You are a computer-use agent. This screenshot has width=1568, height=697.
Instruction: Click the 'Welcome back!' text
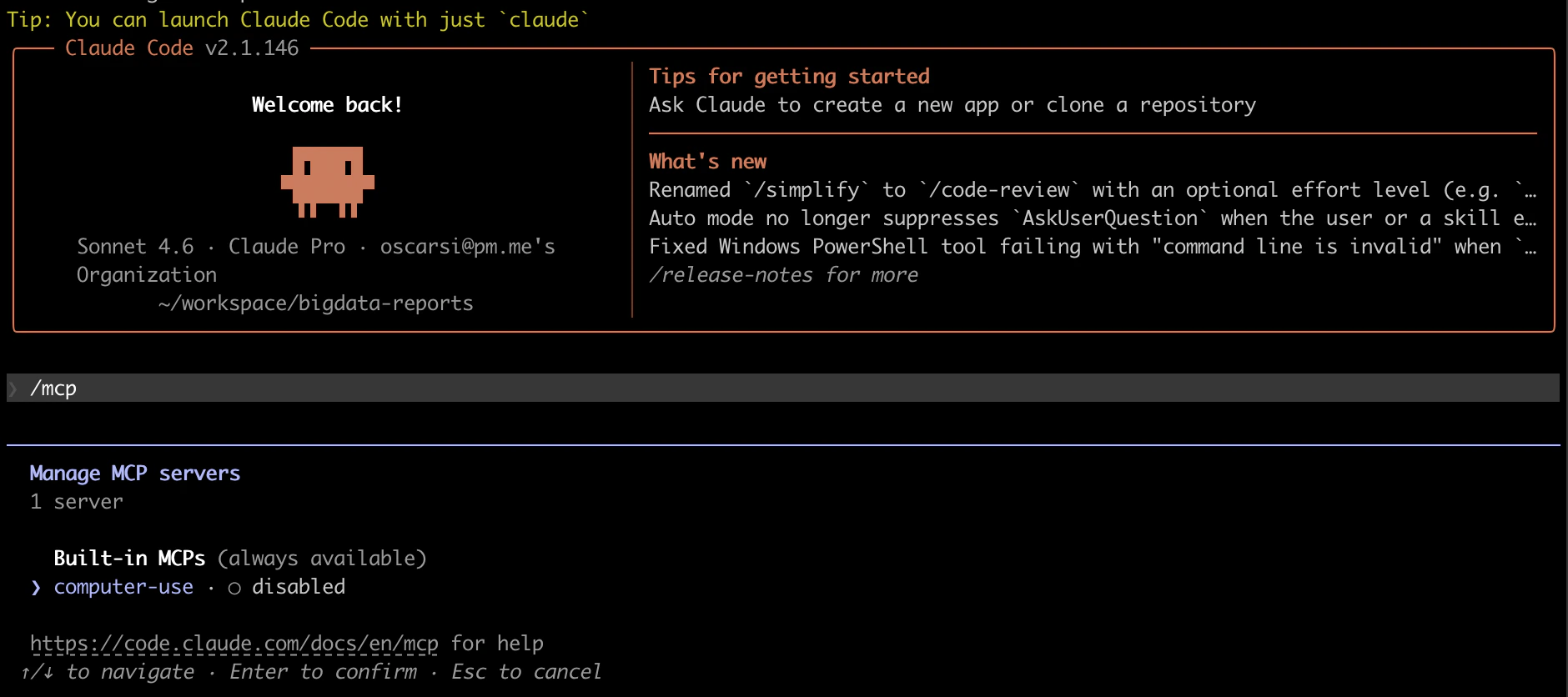point(327,105)
